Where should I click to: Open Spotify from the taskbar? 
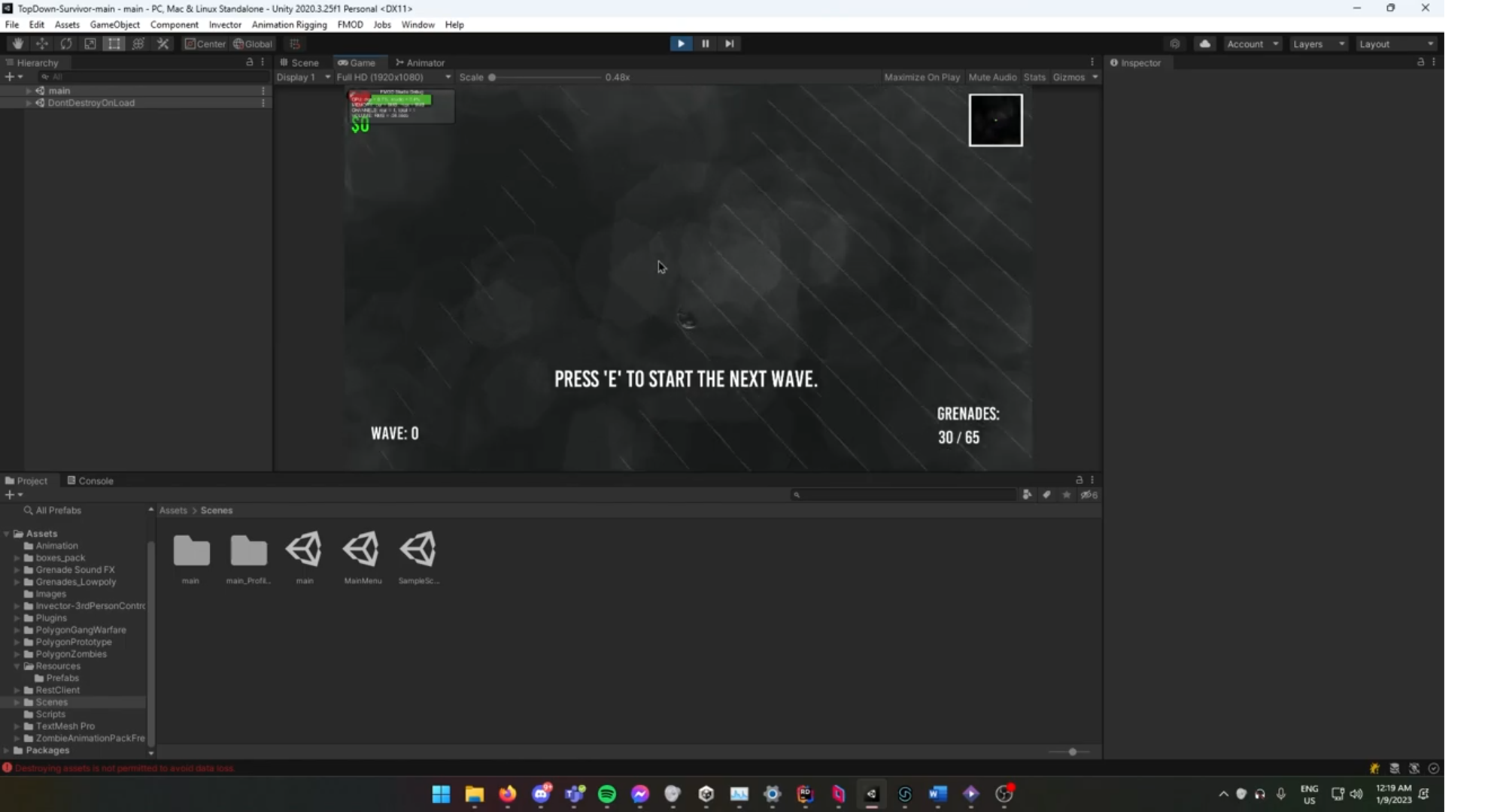tap(607, 794)
